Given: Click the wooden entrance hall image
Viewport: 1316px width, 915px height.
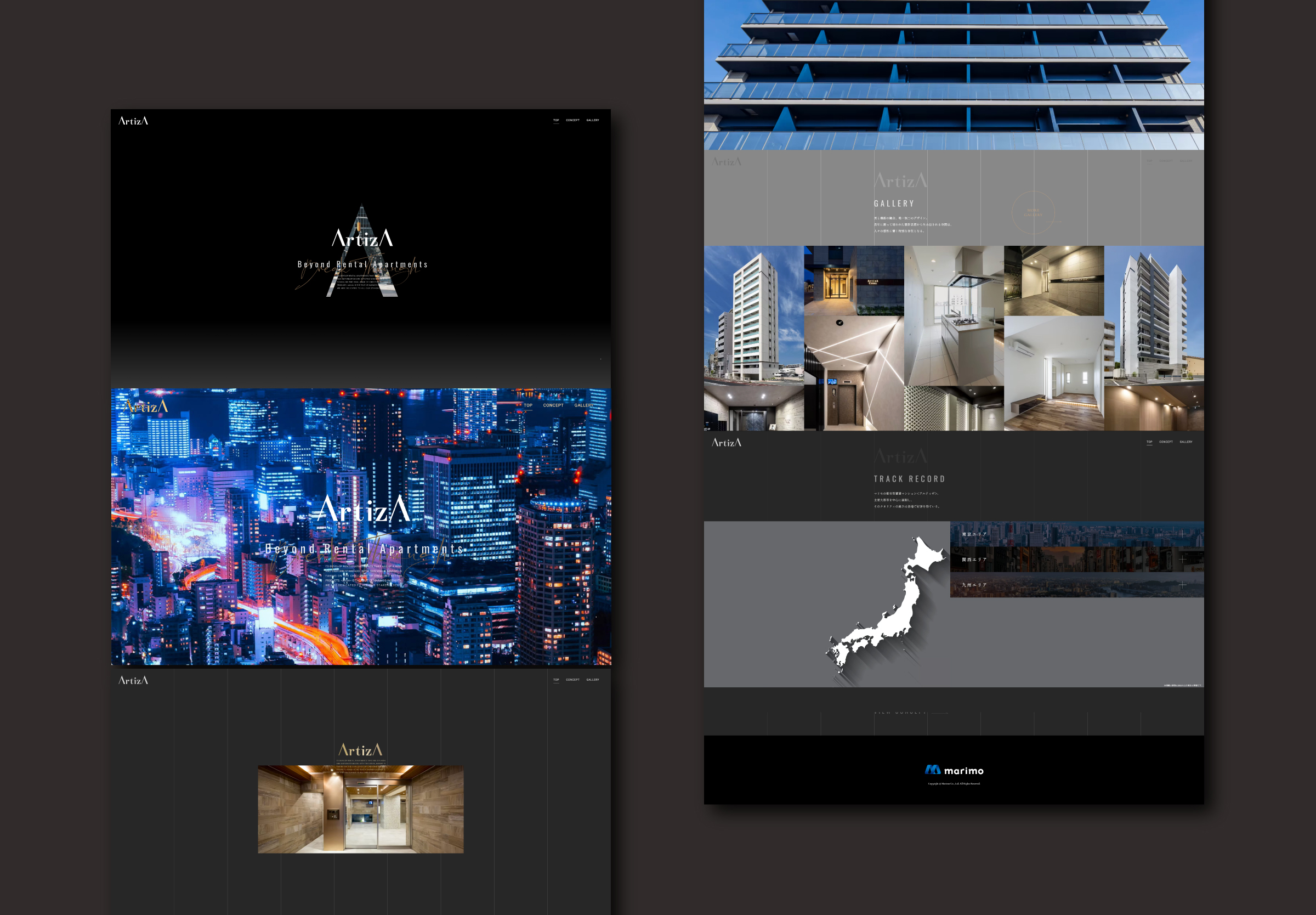Looking at the screenshot, I should (x=360, y=810).
